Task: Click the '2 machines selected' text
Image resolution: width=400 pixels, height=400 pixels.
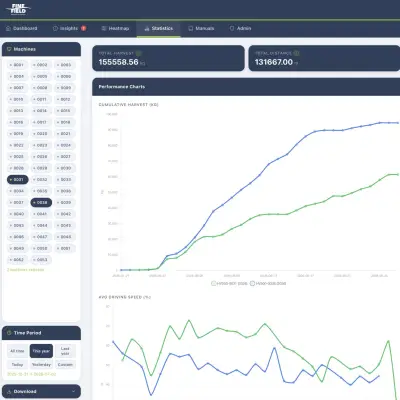Action: [25, 270]
